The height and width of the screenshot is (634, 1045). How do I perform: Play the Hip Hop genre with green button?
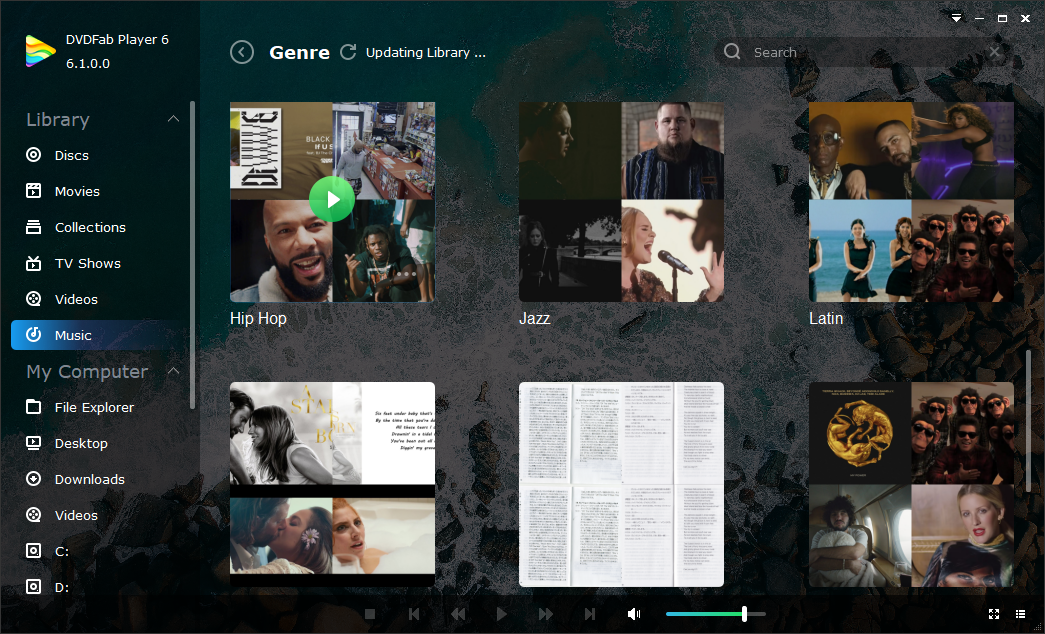[332, 199]
